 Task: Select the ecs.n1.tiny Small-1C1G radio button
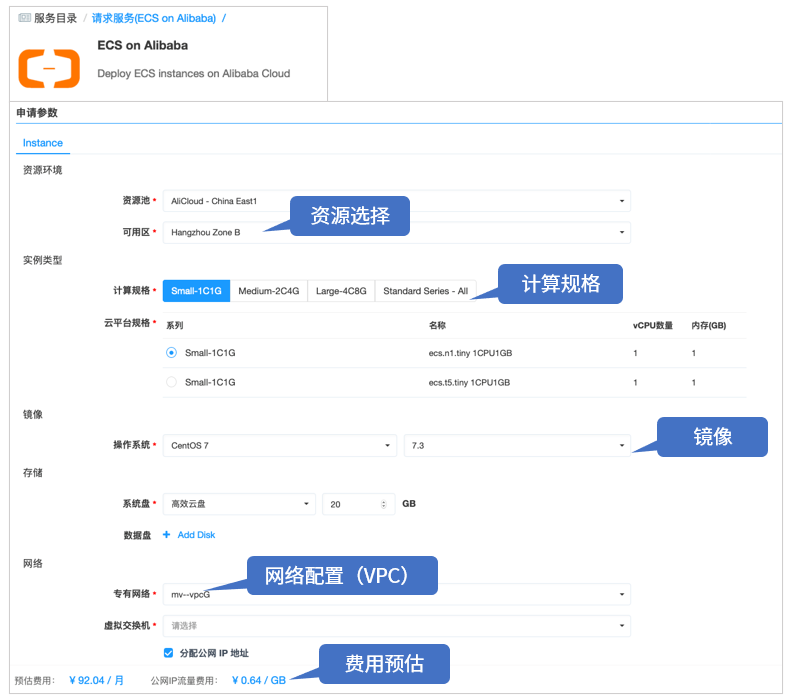point(172,353)
